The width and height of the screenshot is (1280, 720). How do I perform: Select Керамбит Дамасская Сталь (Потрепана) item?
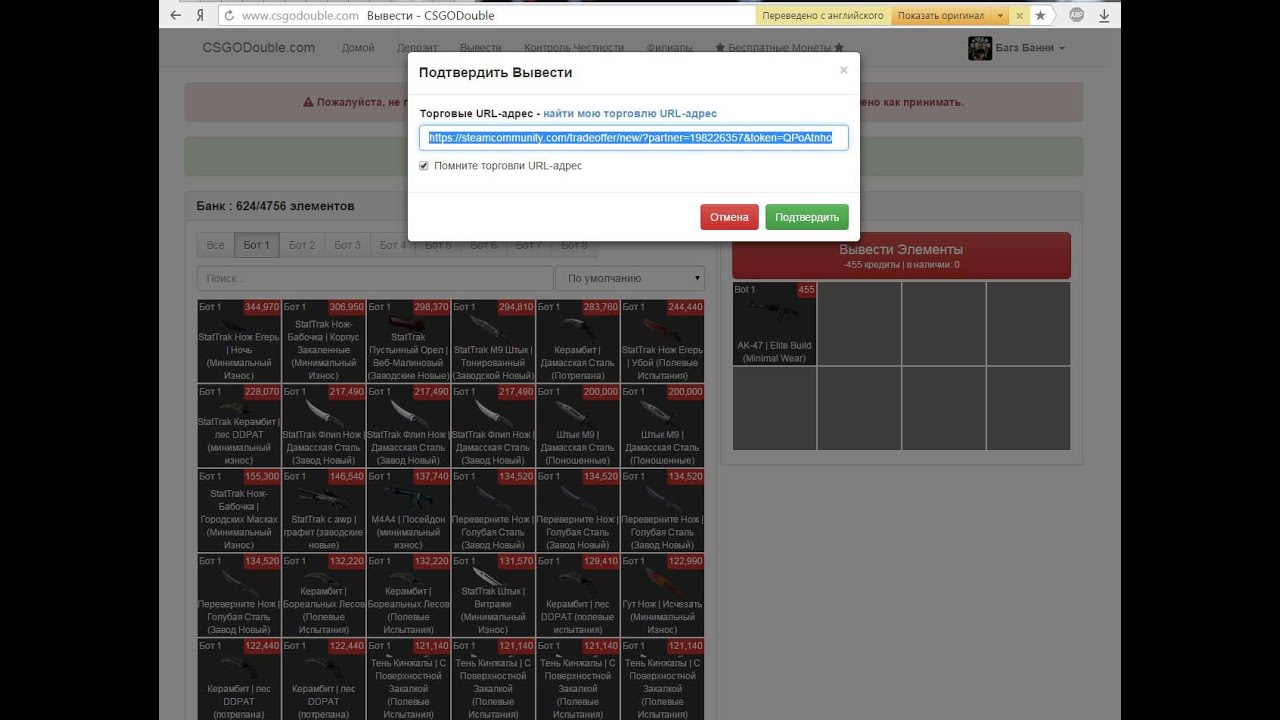(x=577, y=341)
